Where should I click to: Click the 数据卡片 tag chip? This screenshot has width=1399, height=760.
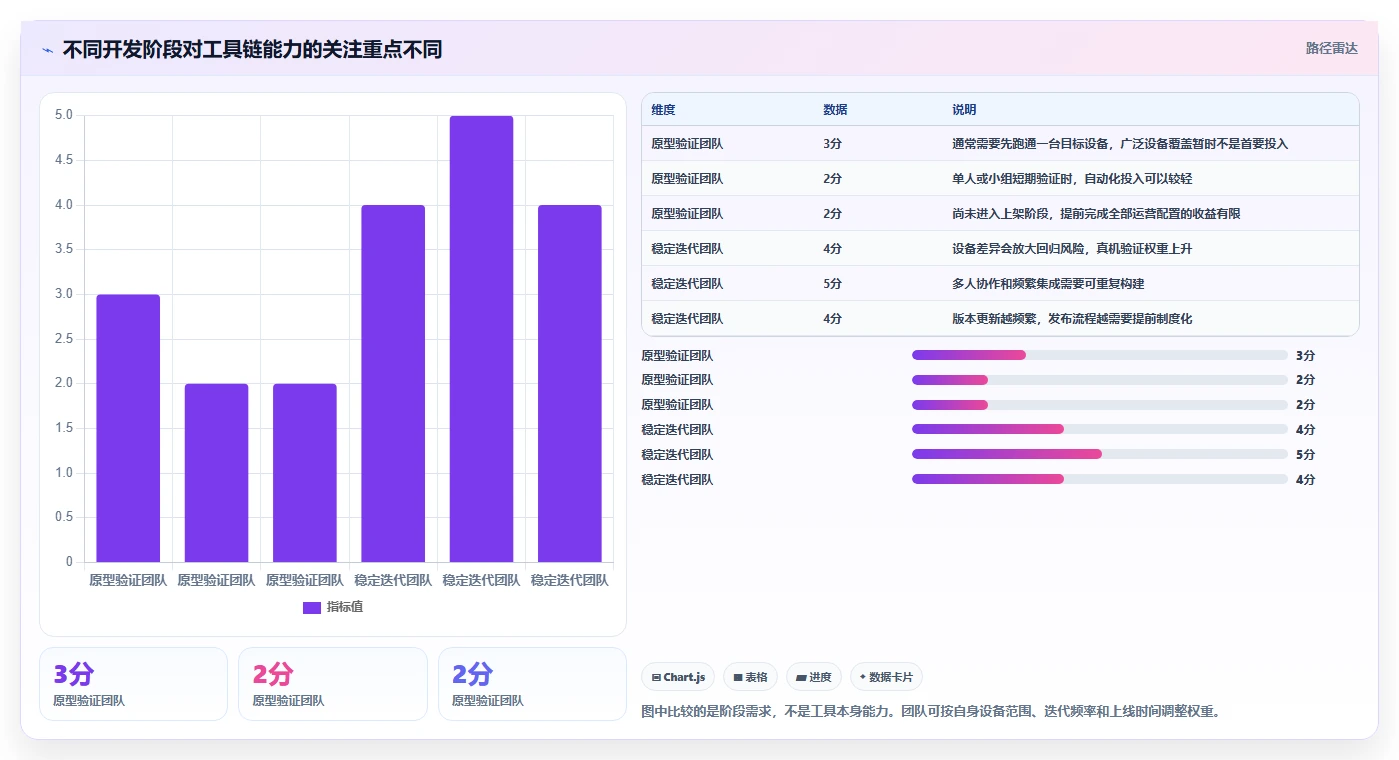(x=887, y=677)
